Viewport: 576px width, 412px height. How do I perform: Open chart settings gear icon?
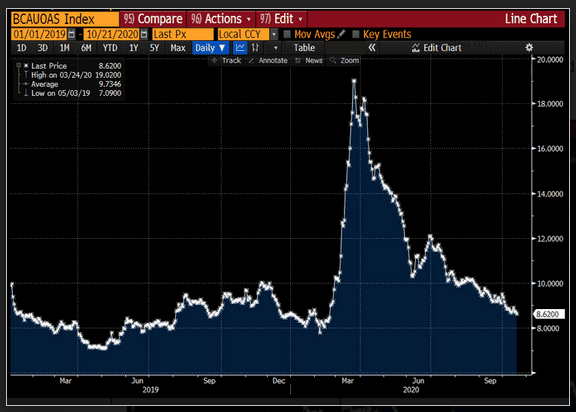529,48
